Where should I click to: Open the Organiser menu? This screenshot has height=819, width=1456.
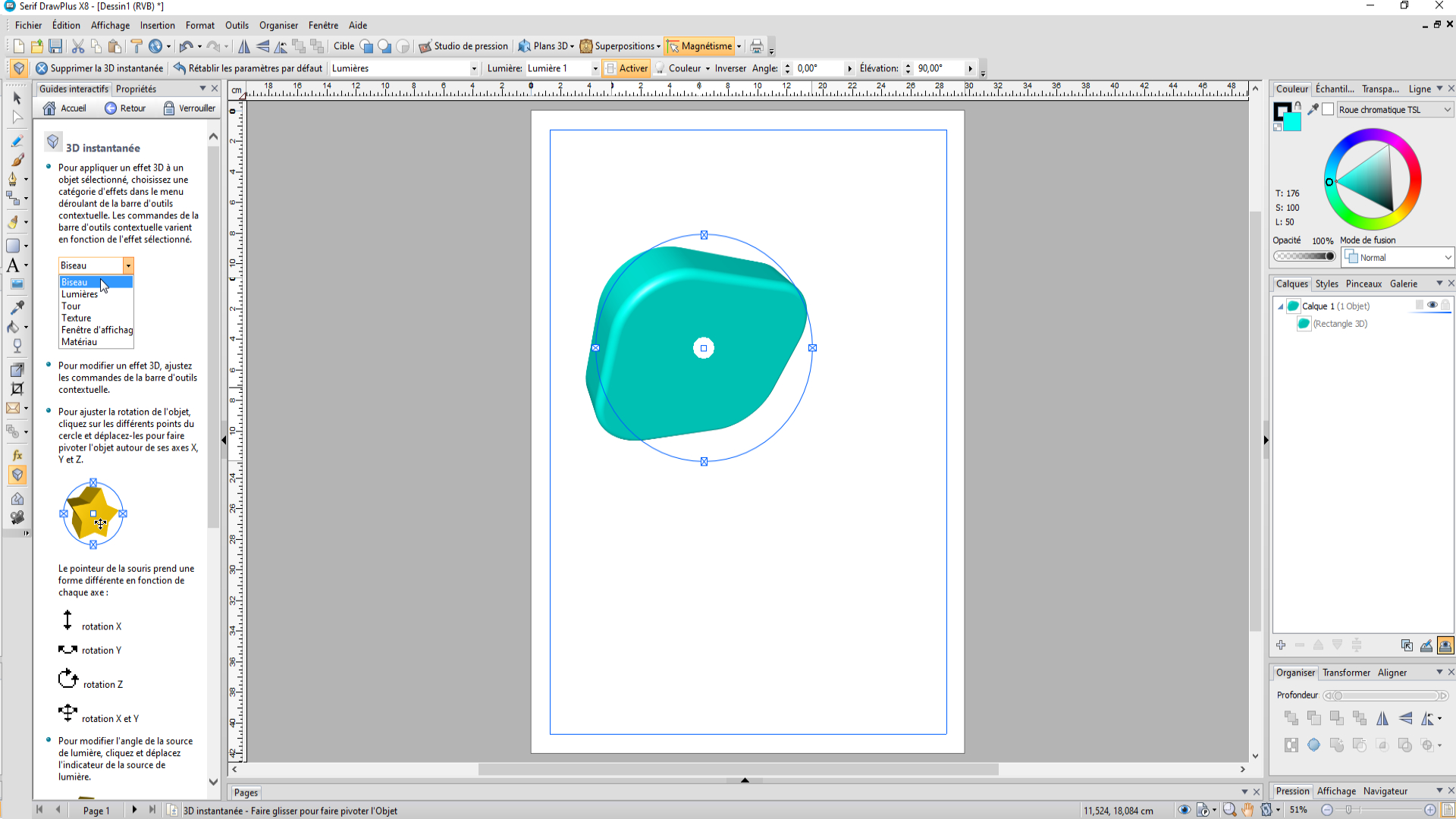point(278,25)
